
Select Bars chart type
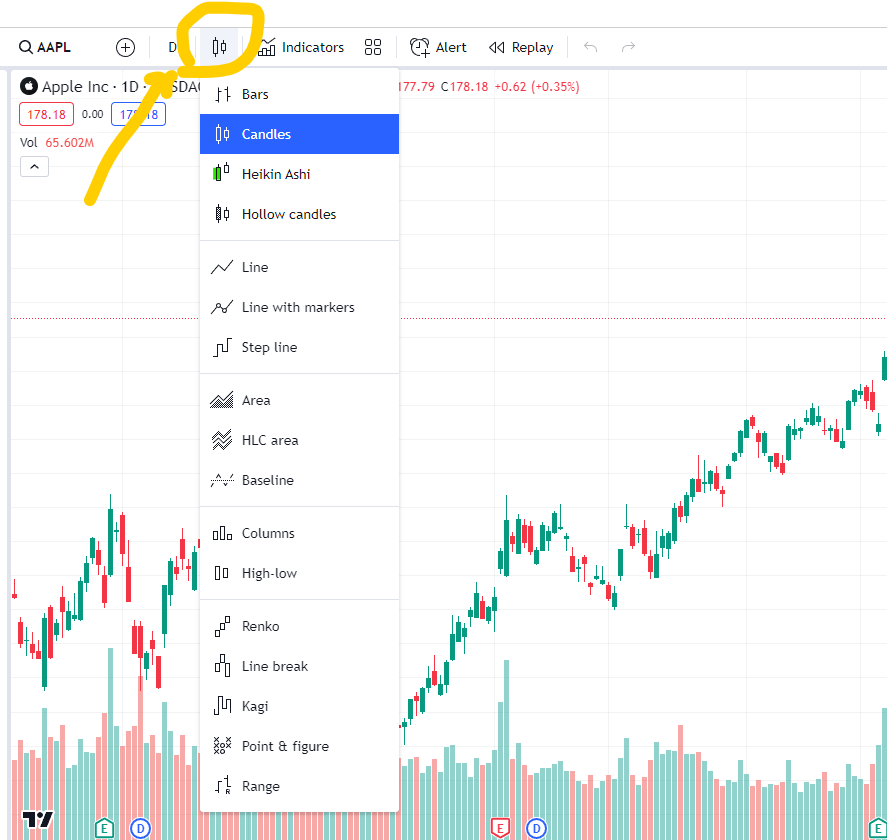click(299, 94)
